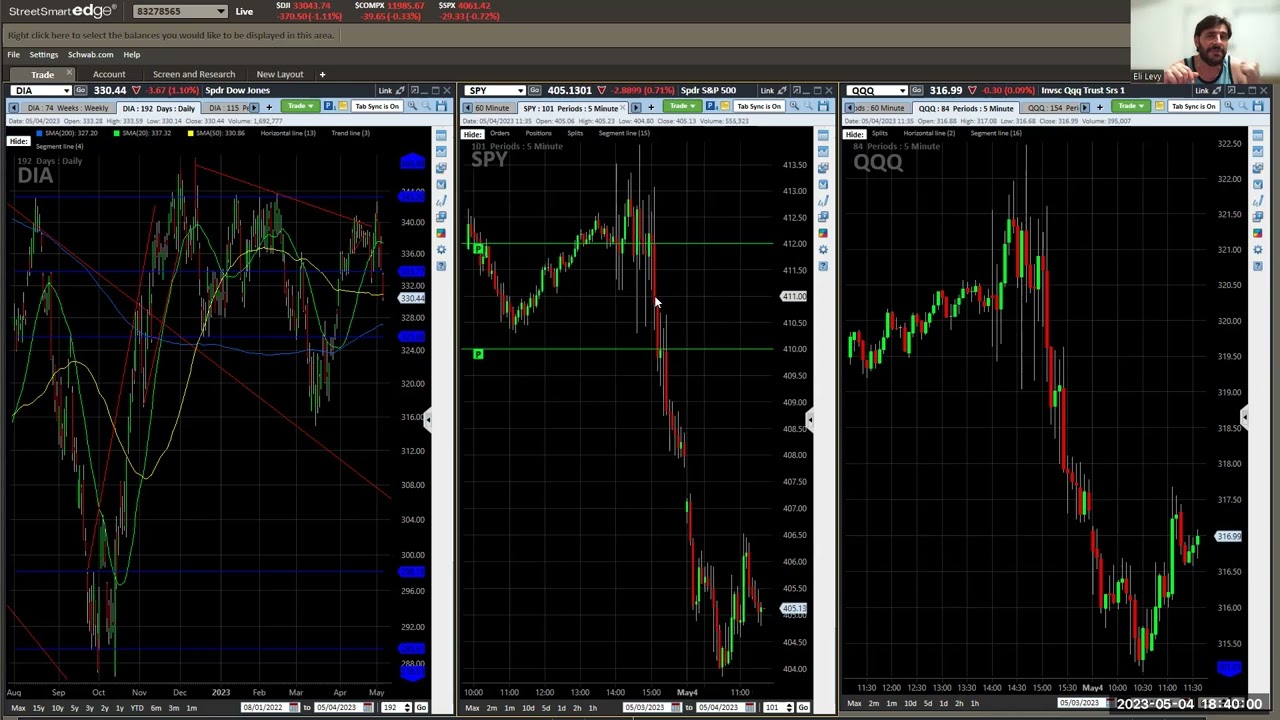Click the Link chain icon in SPY window

[x=780, y=91]
